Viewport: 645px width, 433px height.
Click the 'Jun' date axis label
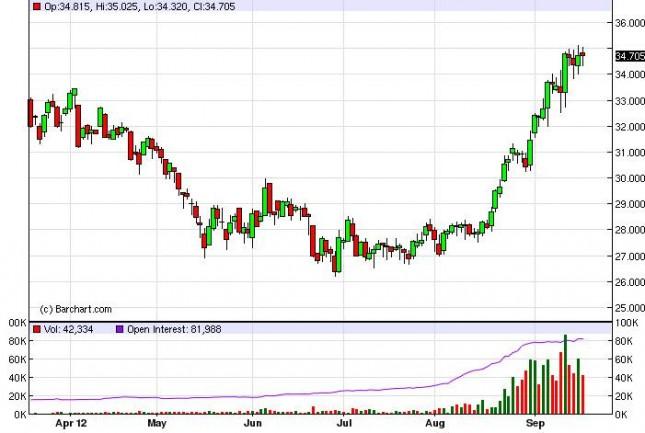click(253, 423)
